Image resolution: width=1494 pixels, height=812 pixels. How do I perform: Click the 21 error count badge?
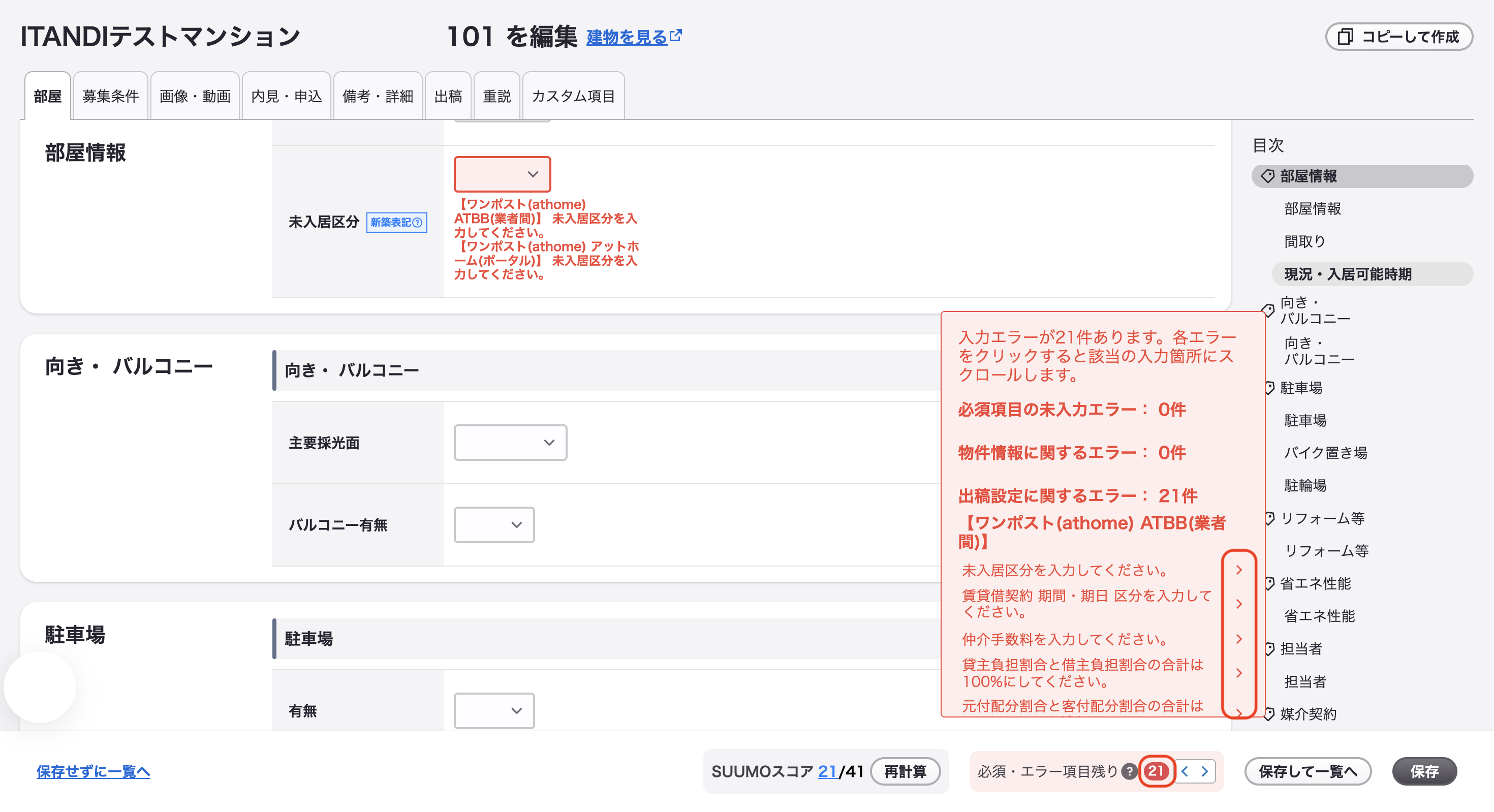(1157, 771)
